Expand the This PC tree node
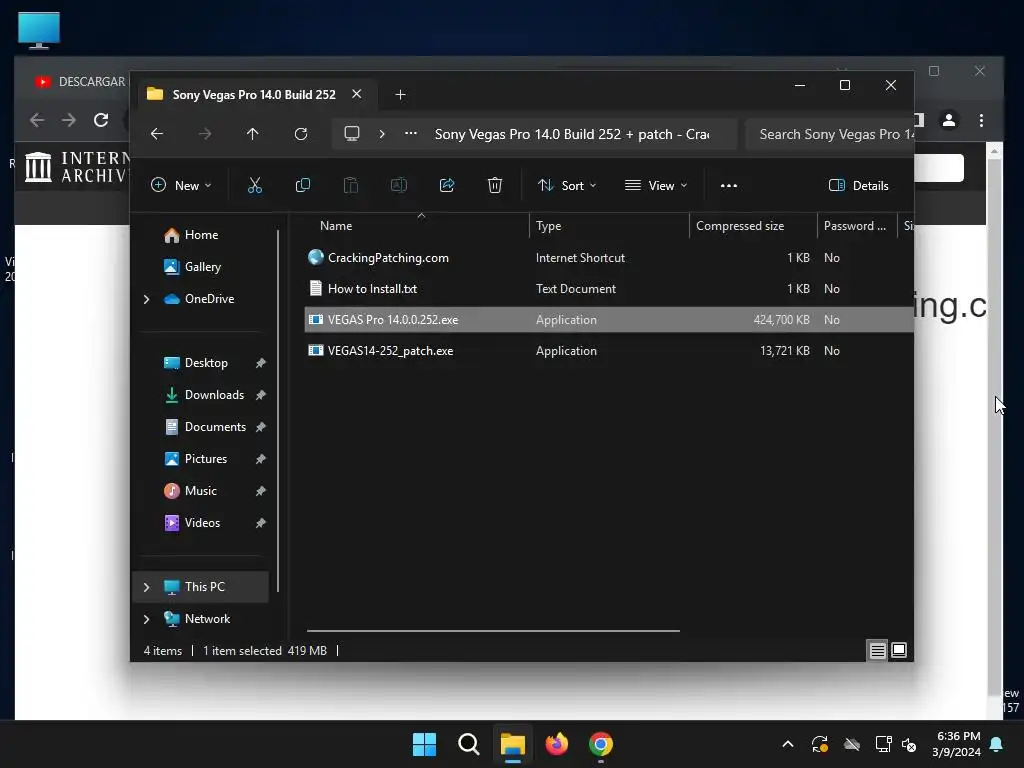 (146, 587)
